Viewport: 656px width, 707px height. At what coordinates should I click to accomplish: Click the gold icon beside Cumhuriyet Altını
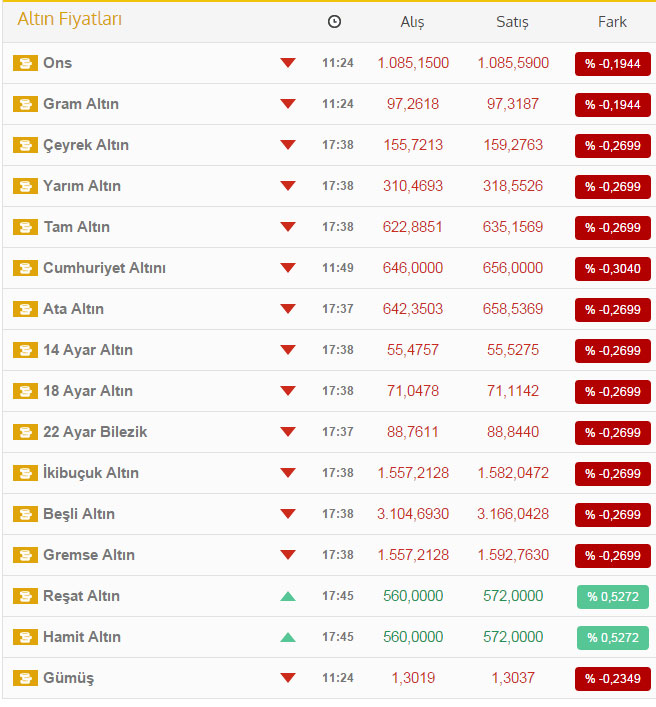tap(25, 268)
